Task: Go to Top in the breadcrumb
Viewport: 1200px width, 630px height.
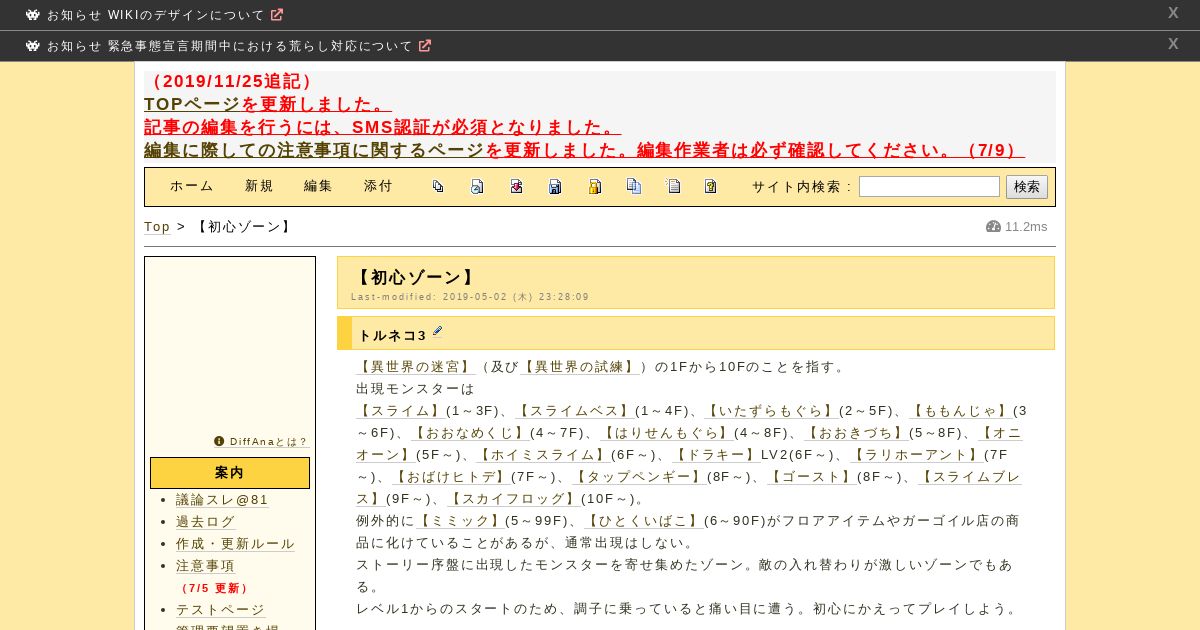Action: [x=157, y=227]
